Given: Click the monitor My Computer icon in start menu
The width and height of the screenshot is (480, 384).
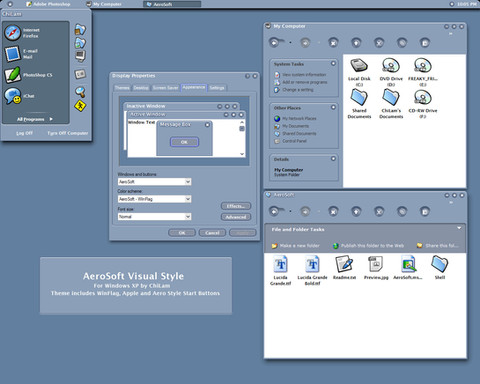Looking at the screenshot, I should coord(80,56).
